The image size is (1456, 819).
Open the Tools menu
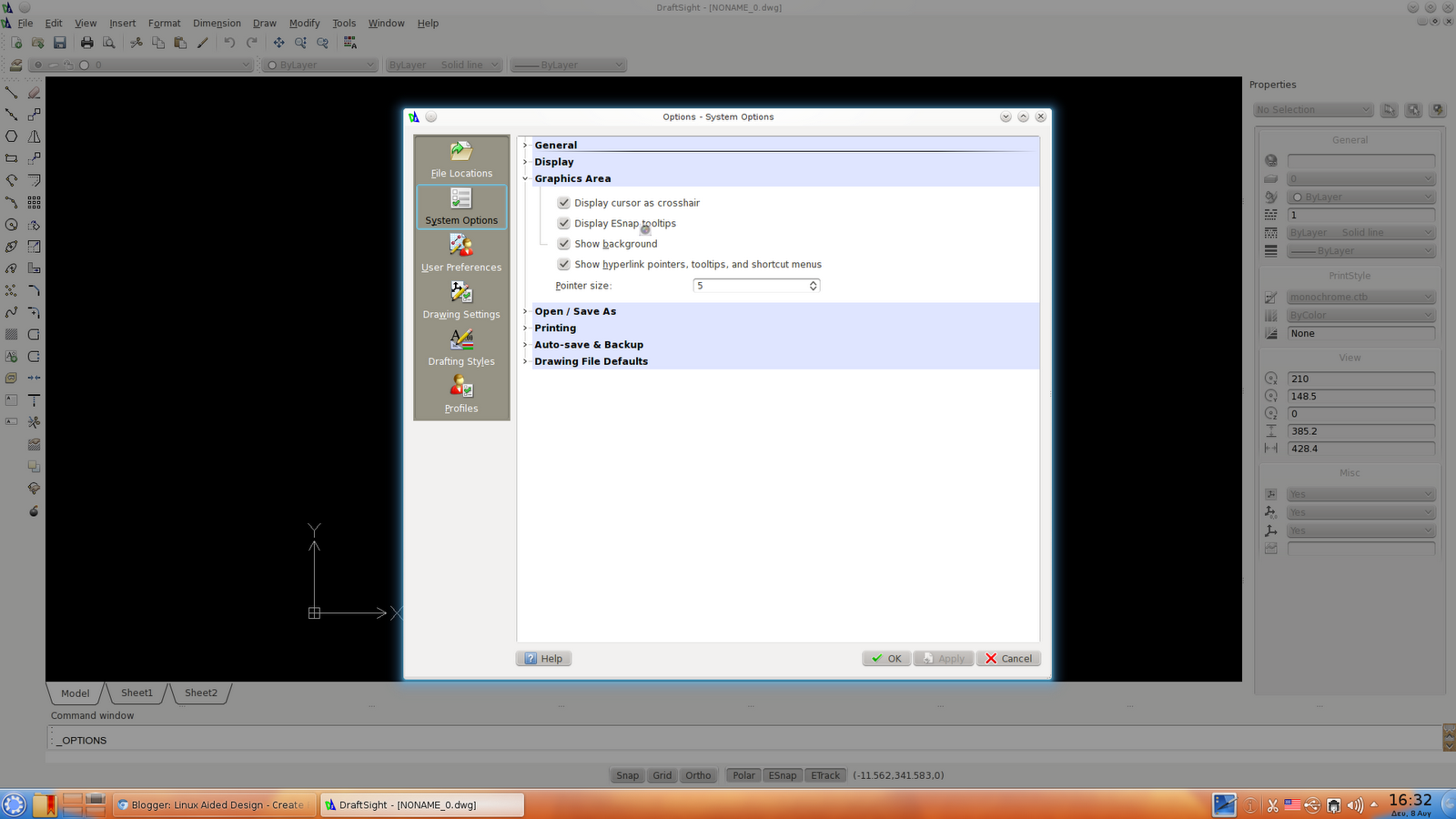[x=343, y=23]
